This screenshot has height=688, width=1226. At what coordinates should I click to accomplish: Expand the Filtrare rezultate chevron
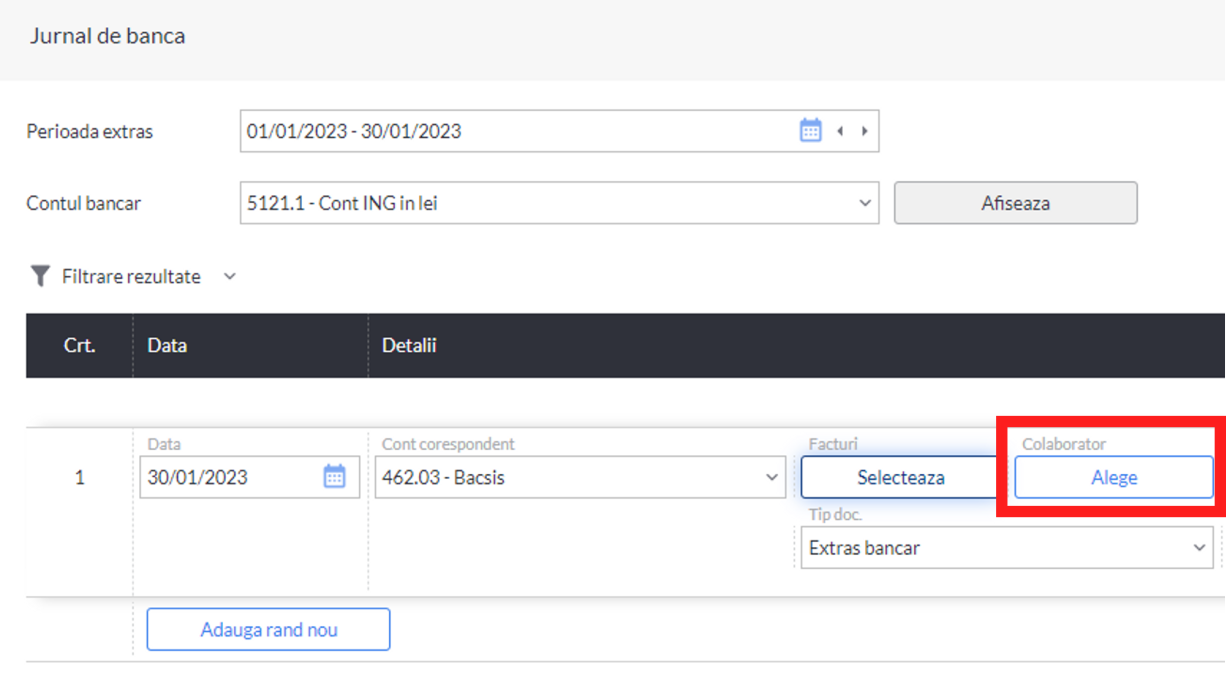[229, 277]
